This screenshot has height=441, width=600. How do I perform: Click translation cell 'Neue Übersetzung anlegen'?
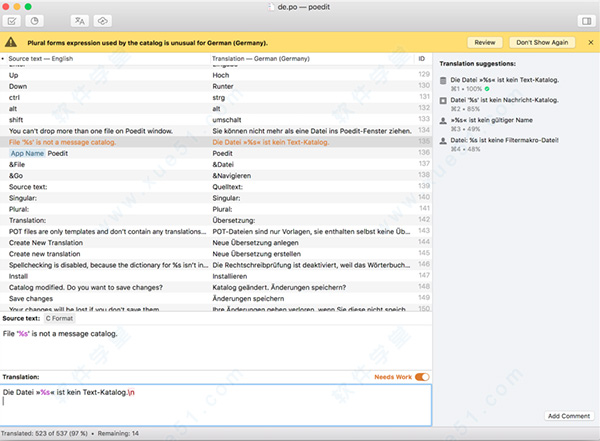pyautogui.click(x=255, y=243)
